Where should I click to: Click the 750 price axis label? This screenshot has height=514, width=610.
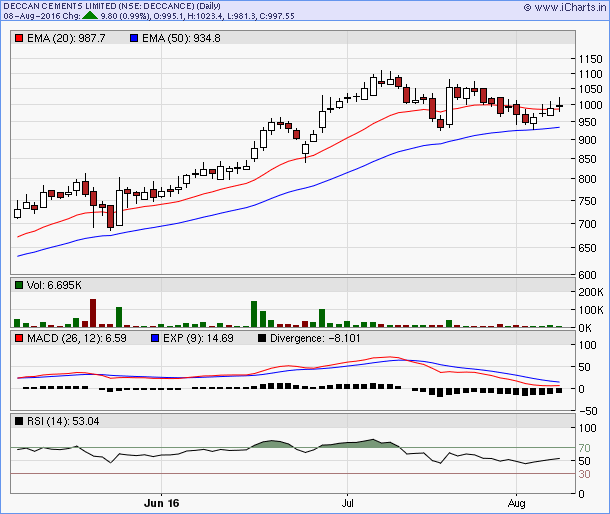click(x=587, y=201)
